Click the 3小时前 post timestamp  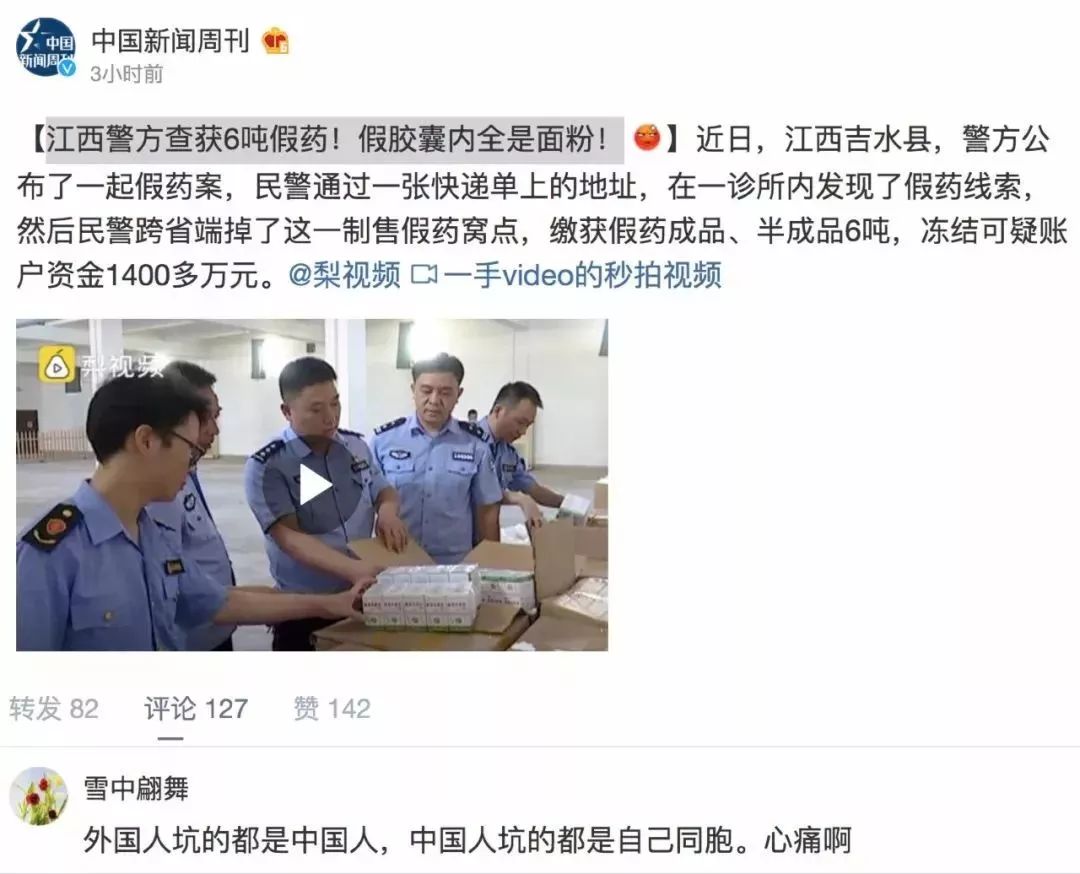pos(127,74)
